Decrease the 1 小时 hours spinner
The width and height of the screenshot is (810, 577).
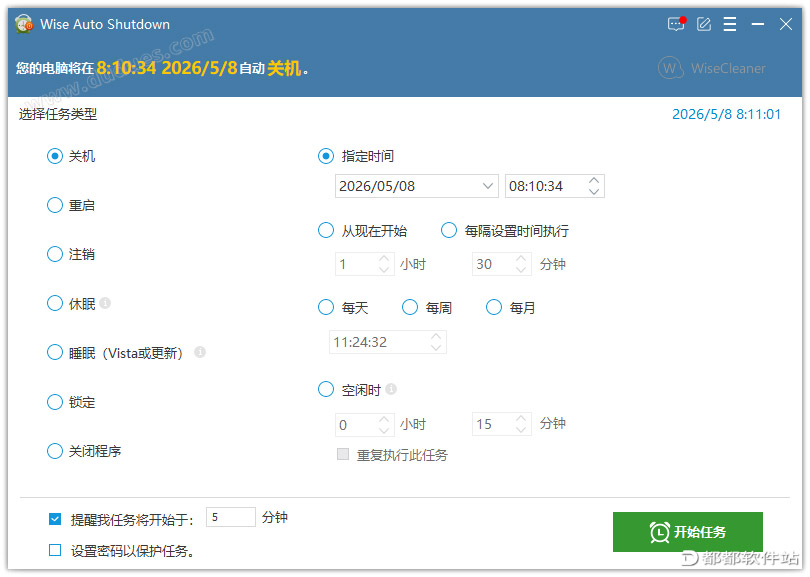[384, 269]
